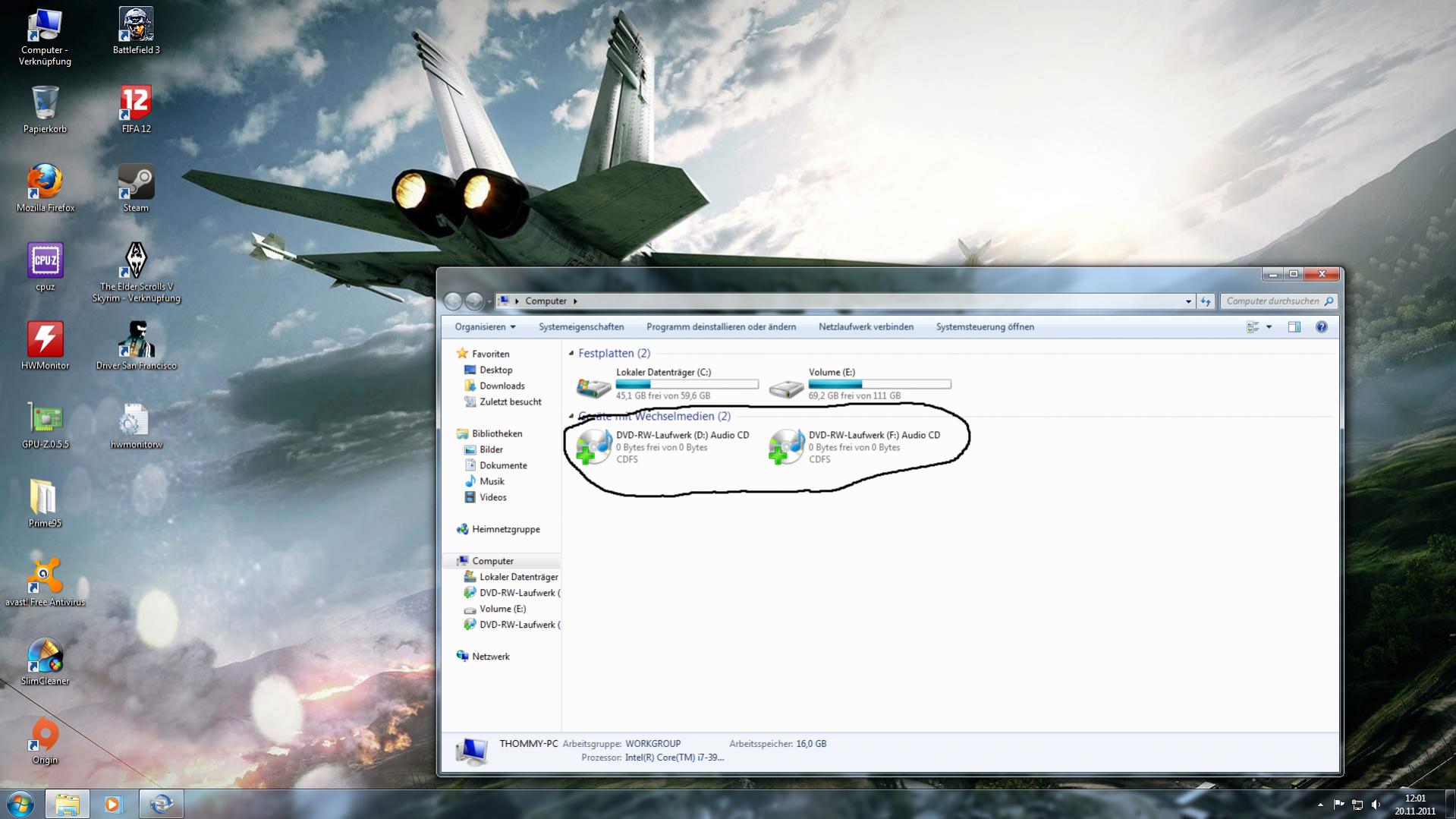Launch Mozilla Firefox from desktop
Screen dimensions: 1456x819
45,189
